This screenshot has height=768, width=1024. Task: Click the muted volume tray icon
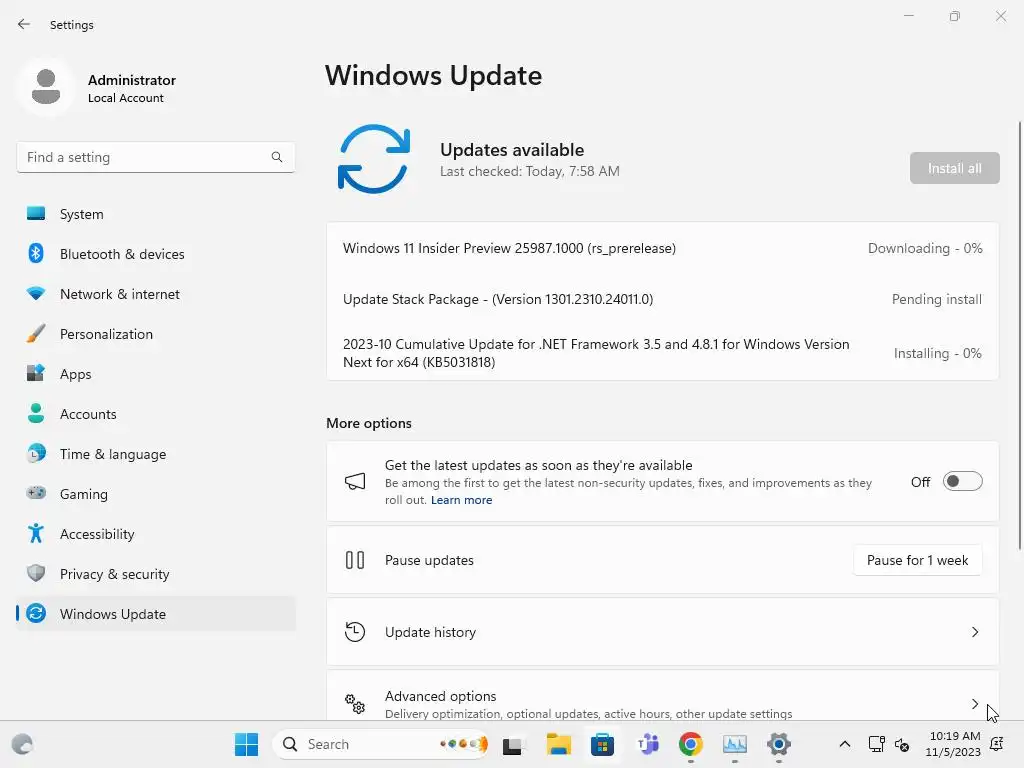coord(902,744)
